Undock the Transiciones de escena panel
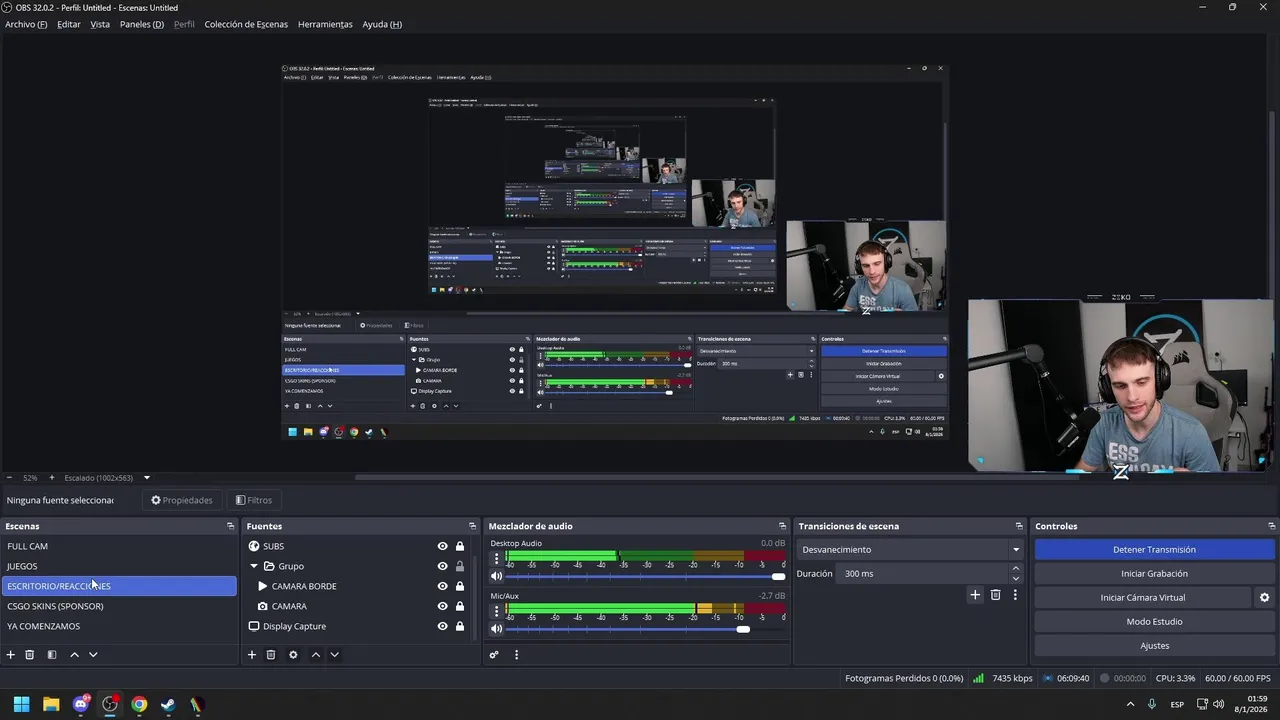The height and width of the screenshot is (720, 1280). (1019, 526)
